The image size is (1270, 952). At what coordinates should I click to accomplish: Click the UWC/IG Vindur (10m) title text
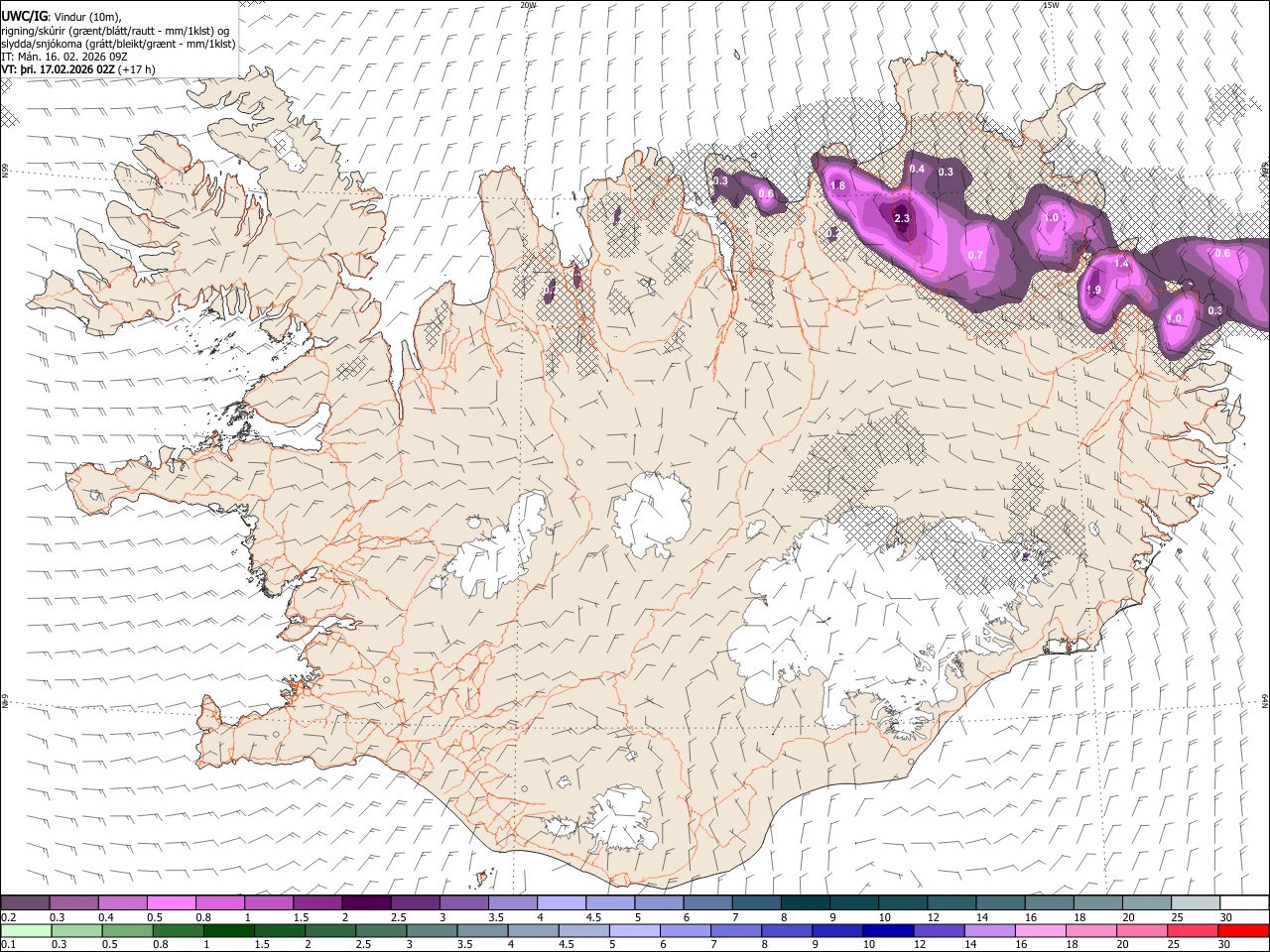62,15
